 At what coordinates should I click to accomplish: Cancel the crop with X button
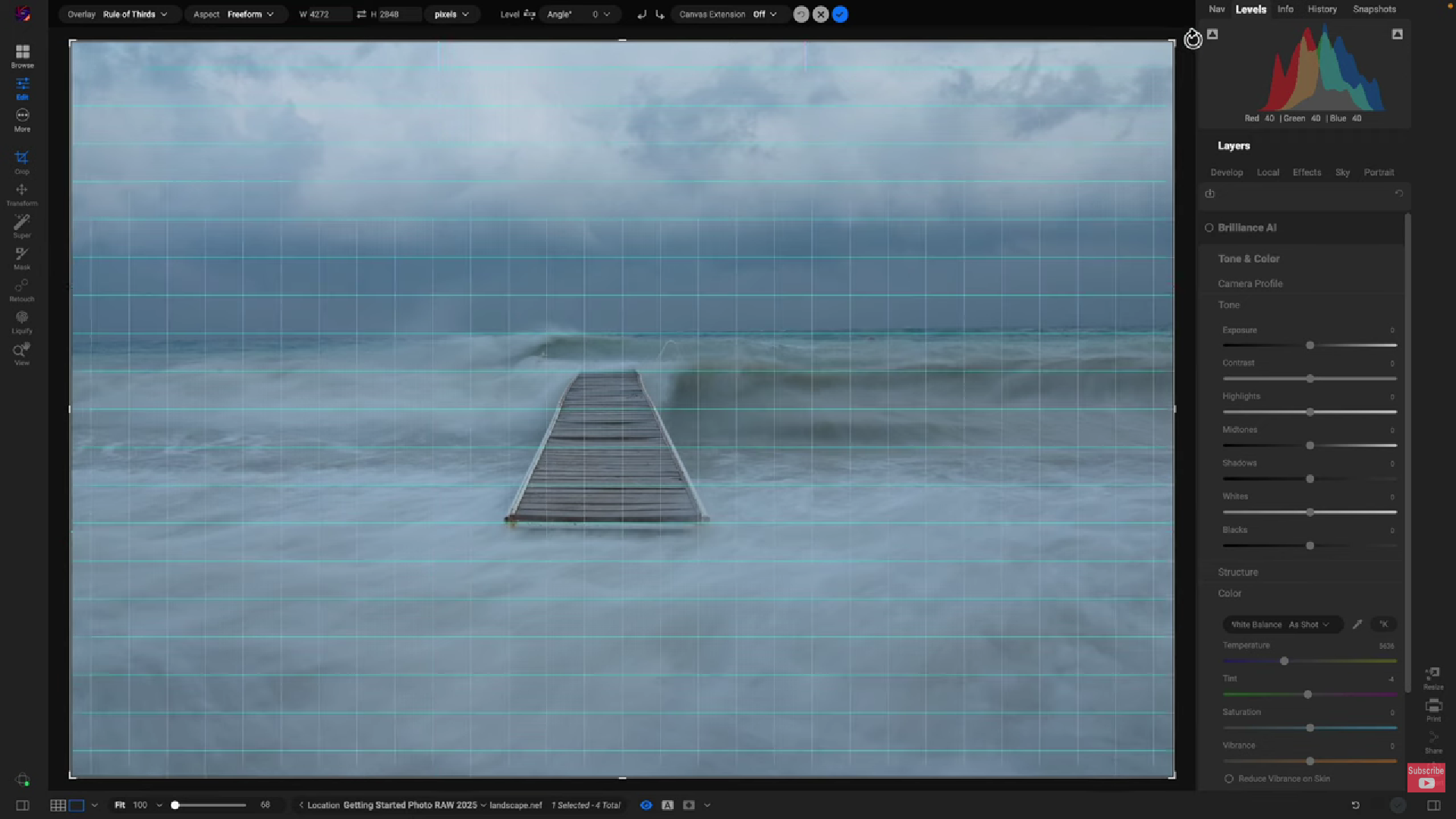coord(820,14)
